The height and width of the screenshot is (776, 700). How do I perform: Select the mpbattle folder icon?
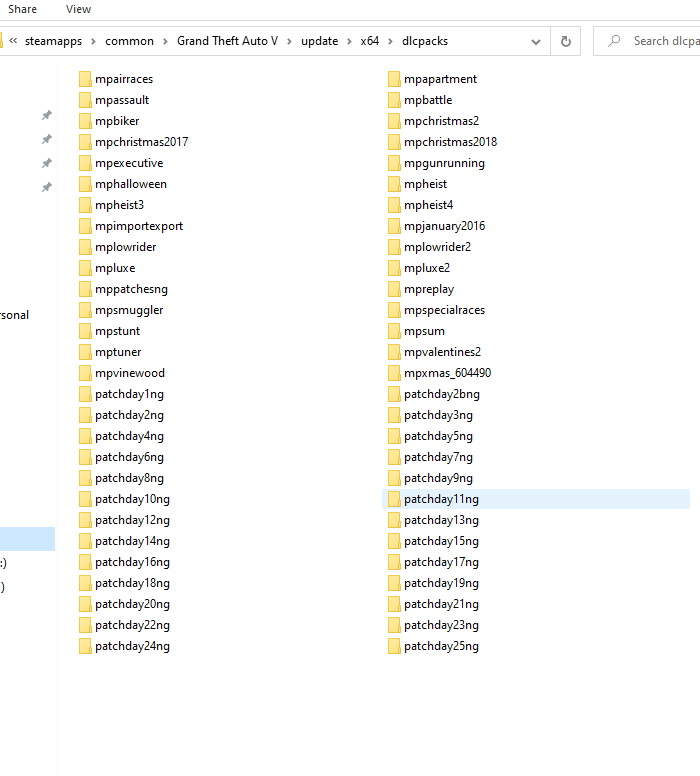click(394, 100)
